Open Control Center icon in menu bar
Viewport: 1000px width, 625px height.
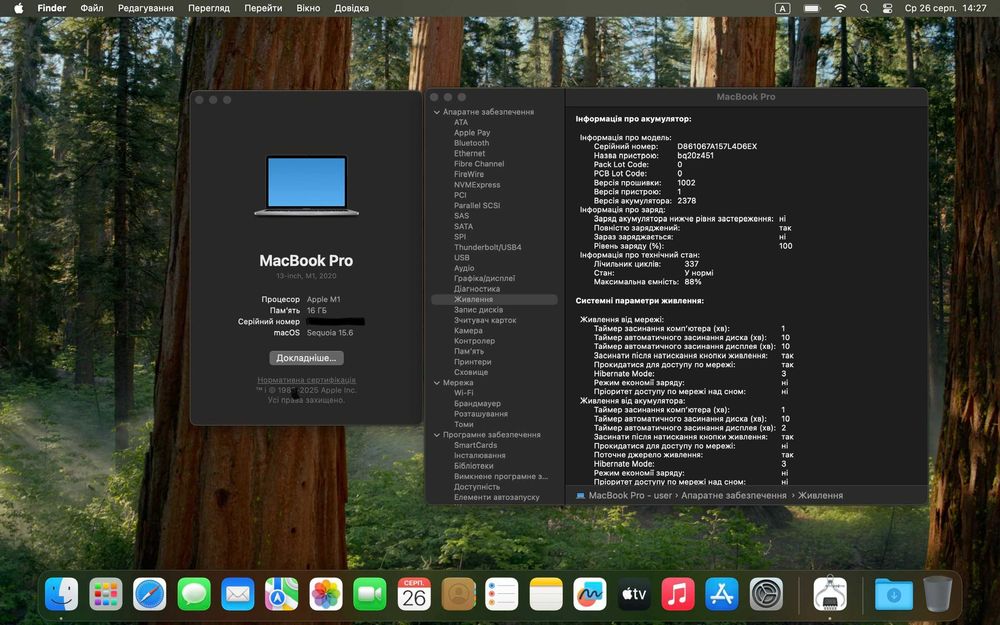[x=887, y=8]
